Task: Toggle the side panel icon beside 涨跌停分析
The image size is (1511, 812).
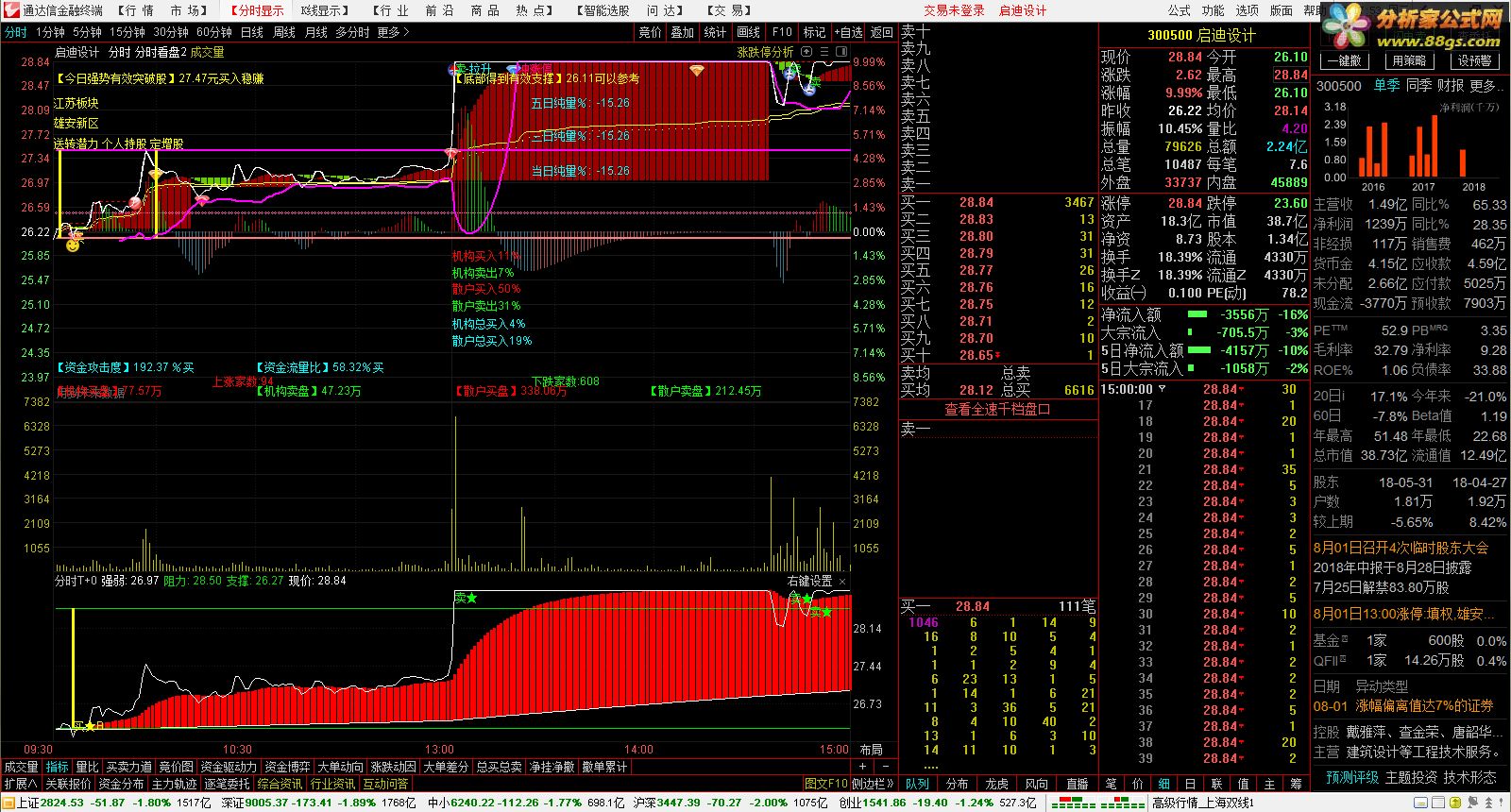Action: click(841, 51)
